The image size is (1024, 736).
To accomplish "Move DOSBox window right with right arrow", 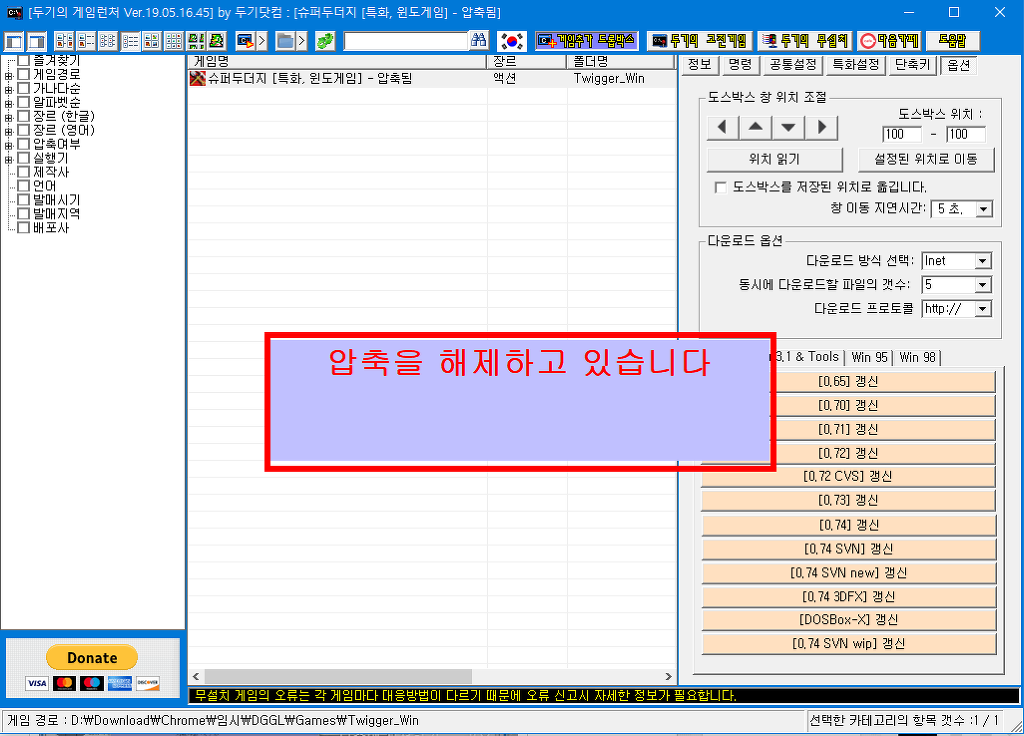I will 822,127.
